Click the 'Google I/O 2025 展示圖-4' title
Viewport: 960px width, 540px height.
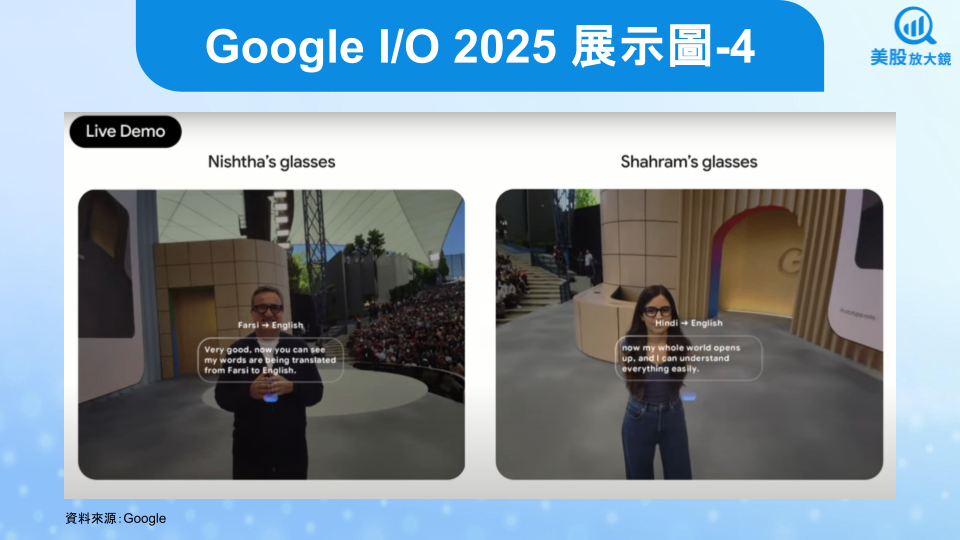click(480, 47)
